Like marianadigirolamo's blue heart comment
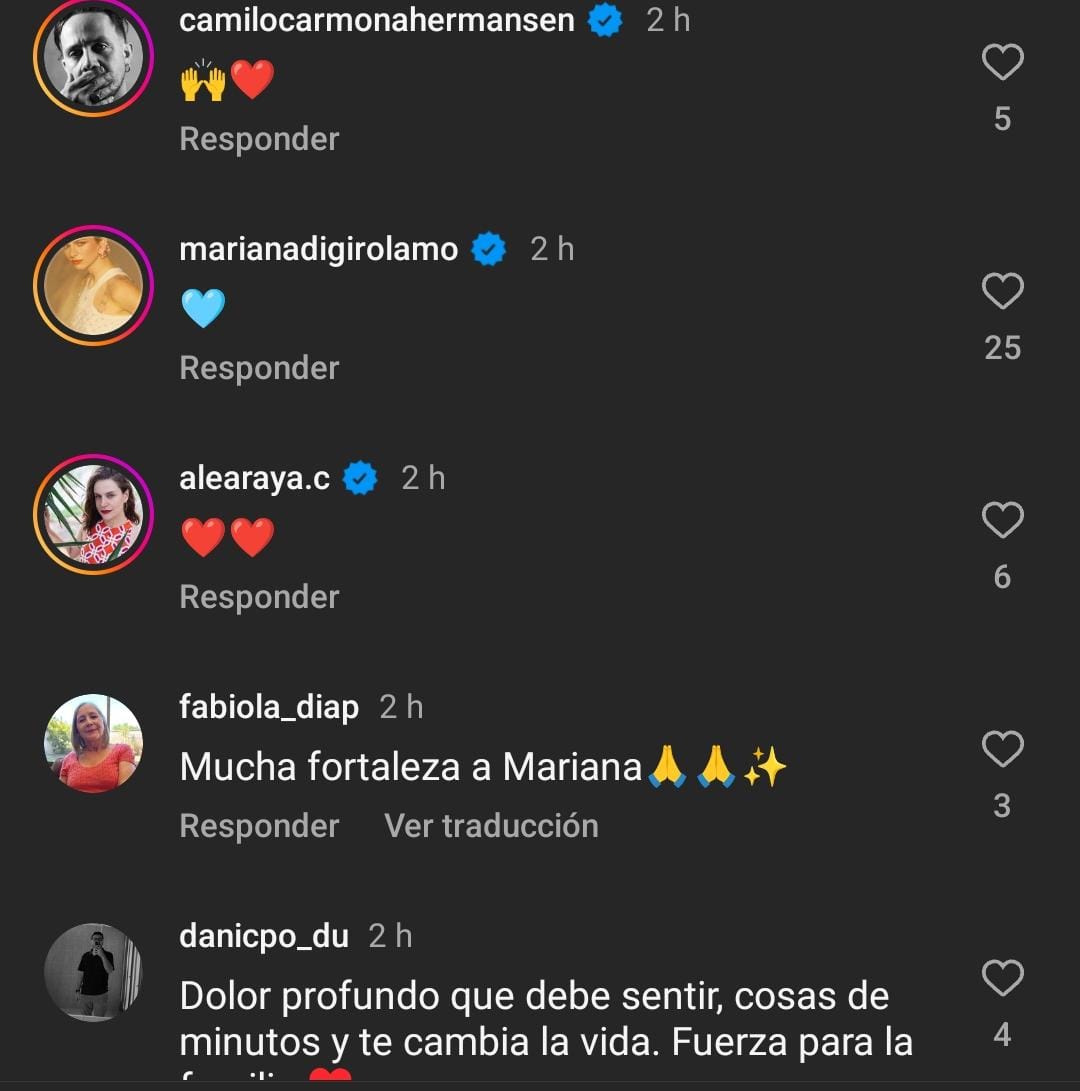Viewport: 1080px width, 1091px height. pyautogui.click(x=1002, y=292)
